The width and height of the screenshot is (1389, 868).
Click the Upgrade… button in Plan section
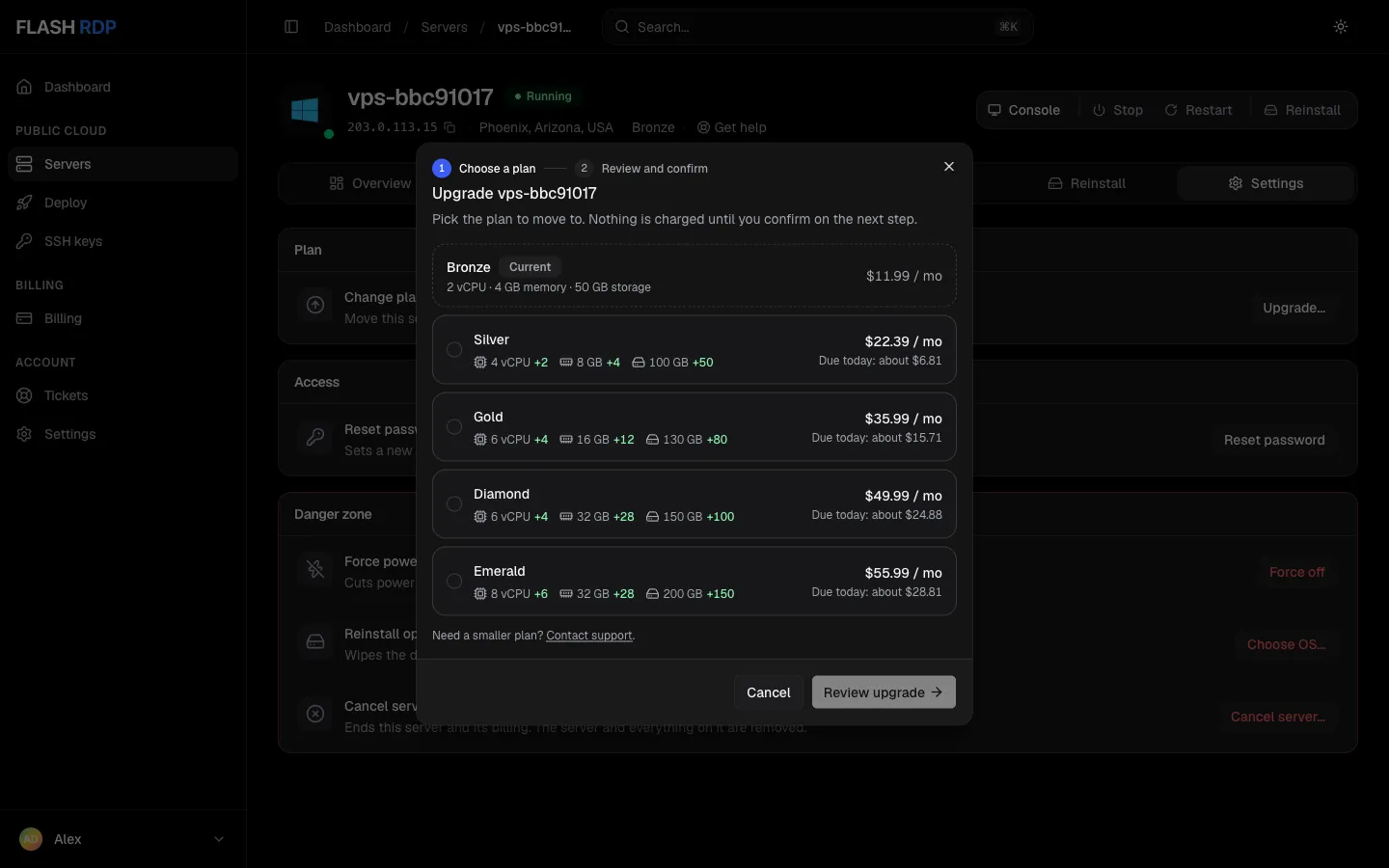[1294, 308]
